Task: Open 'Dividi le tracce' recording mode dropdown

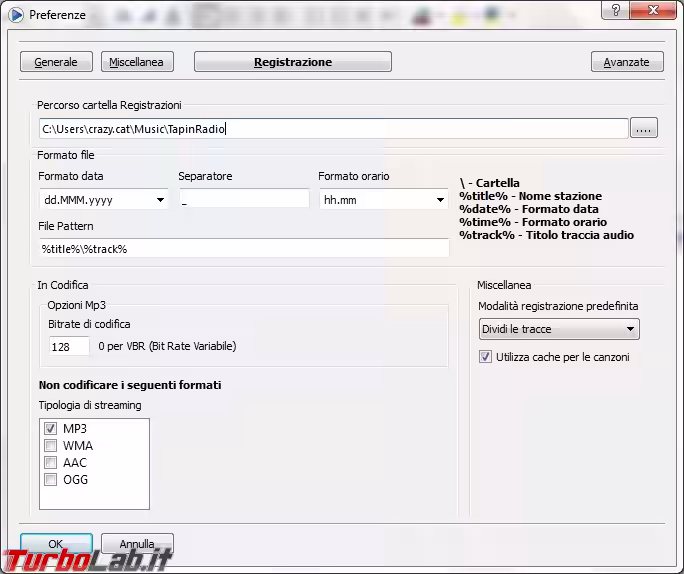Action: click(558, 329)
